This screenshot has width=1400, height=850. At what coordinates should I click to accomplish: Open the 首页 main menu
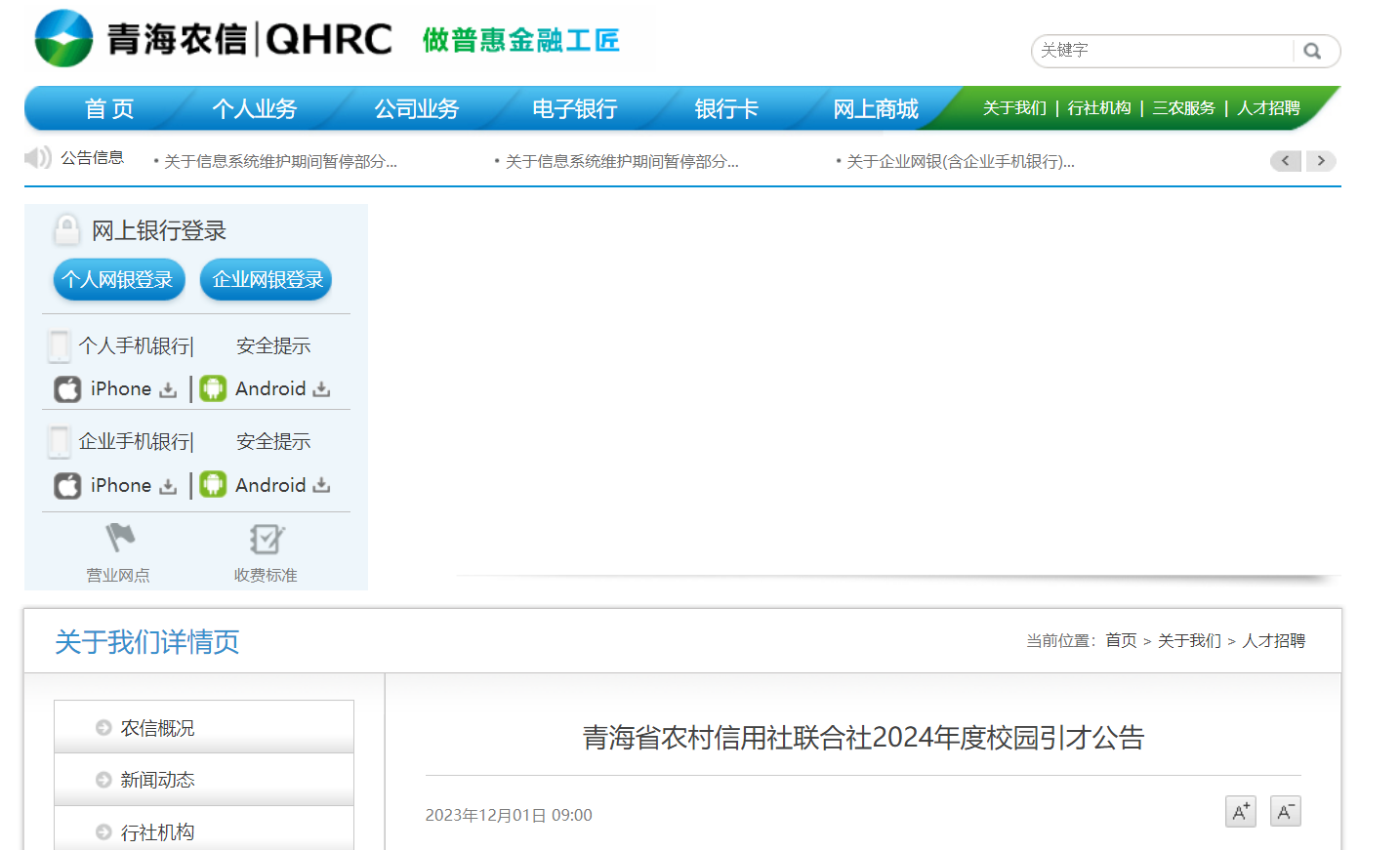(109, 108)
